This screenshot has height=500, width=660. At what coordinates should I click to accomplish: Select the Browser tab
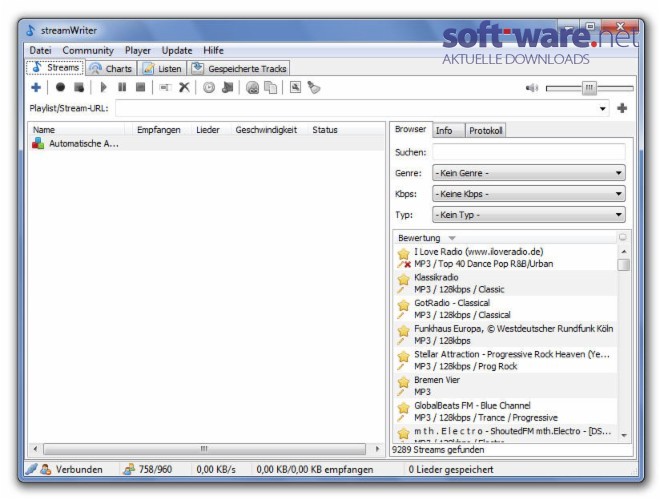(410, 129)
